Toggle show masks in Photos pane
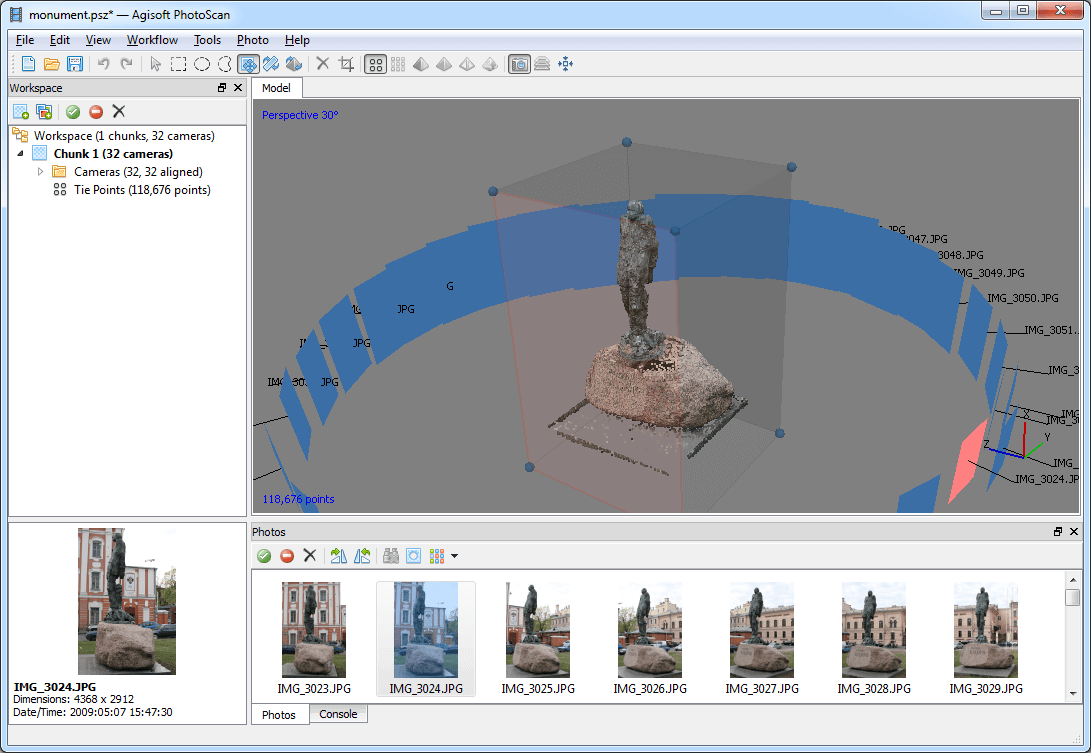The image size is (1091, 753). pos(413,555)
